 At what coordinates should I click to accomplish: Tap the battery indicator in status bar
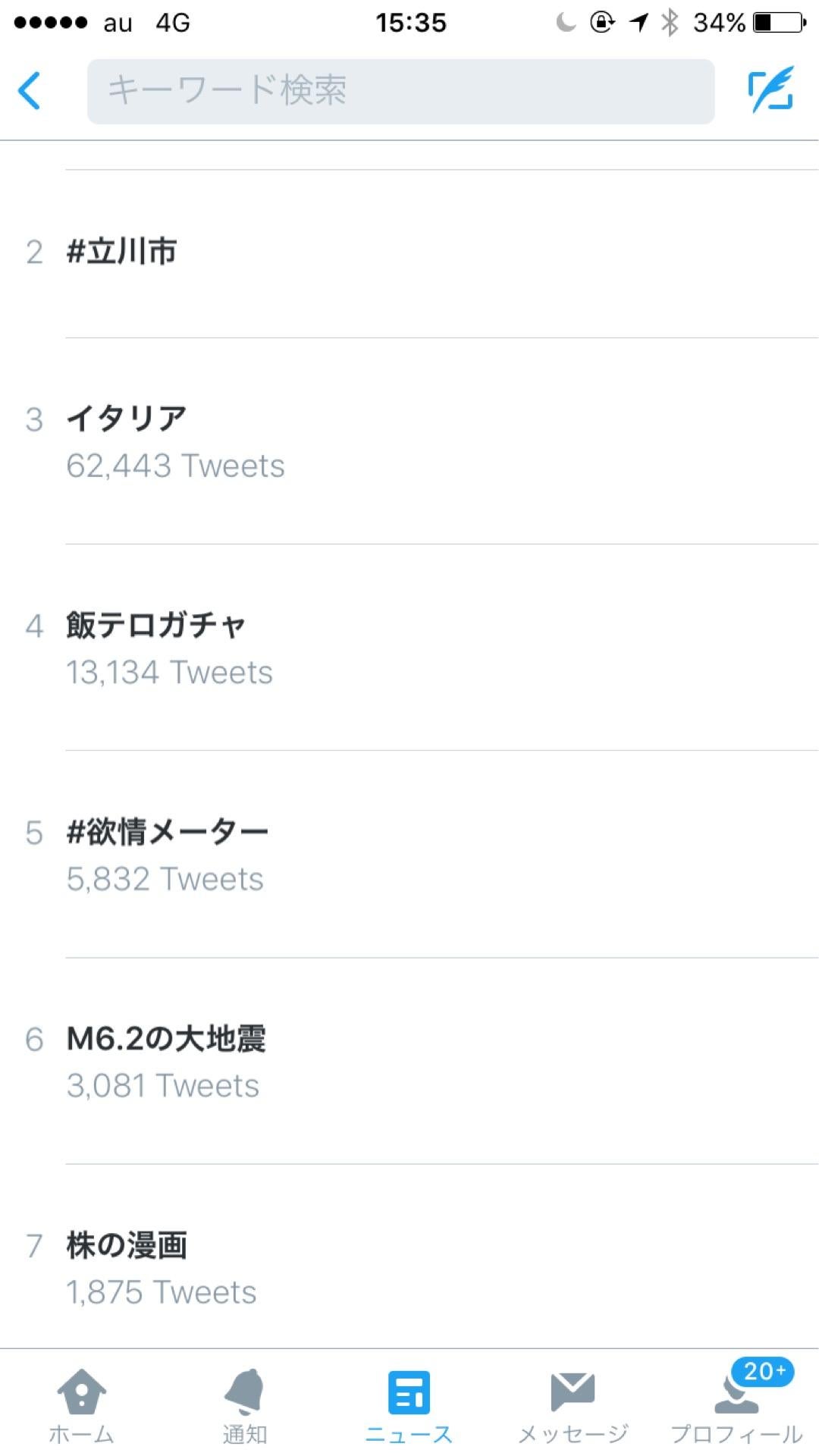780,23
